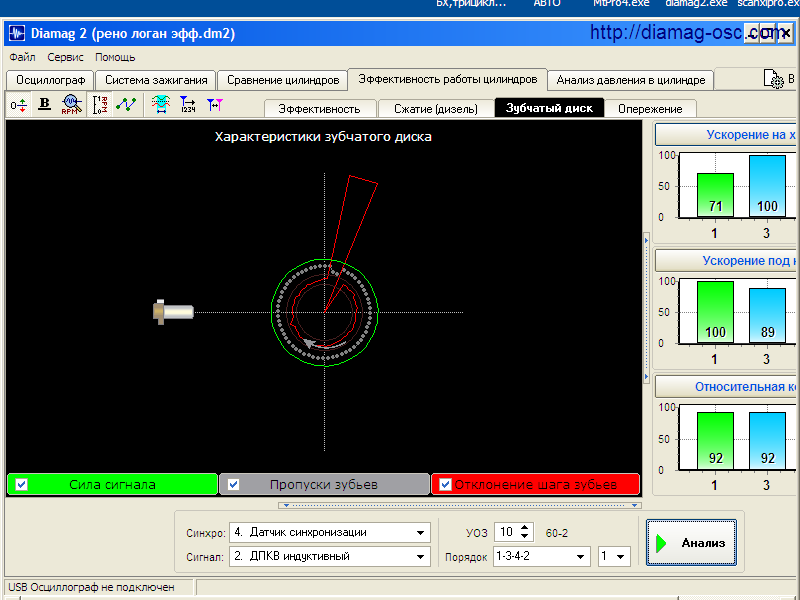
Task: Open the Эффективность sub-tab
Action: click(x=319, y=109)
